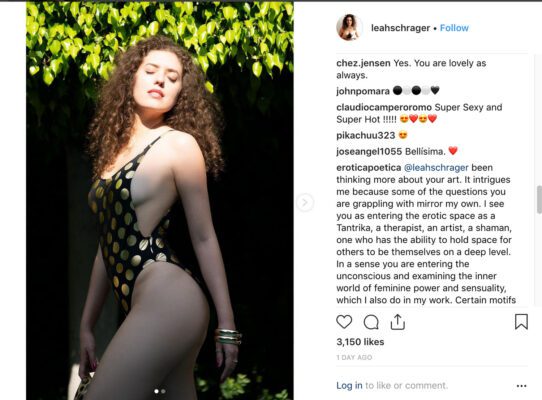
Task: Go to next photo with arrow
Action: pyautogui.click(x=305, y=202)
